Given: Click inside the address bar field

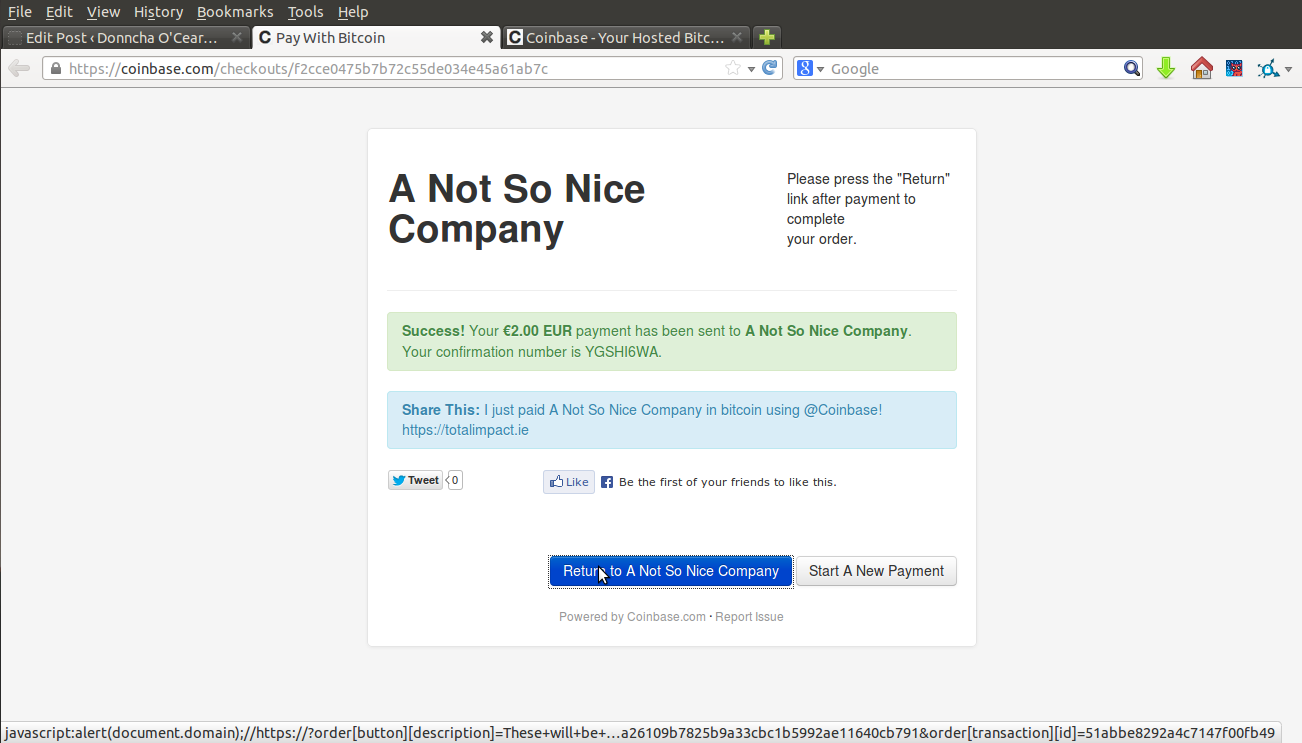Looking at the screenshot, I should click(400, 68).
